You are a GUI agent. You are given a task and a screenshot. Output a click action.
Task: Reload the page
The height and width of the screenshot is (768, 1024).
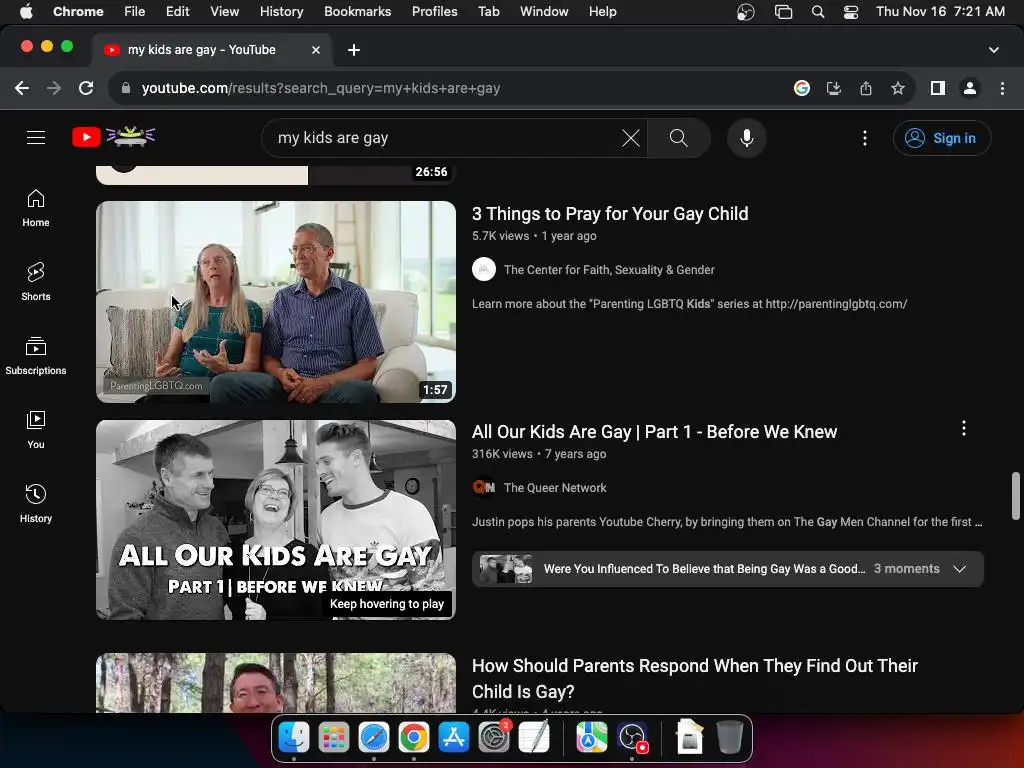point(86,88)
